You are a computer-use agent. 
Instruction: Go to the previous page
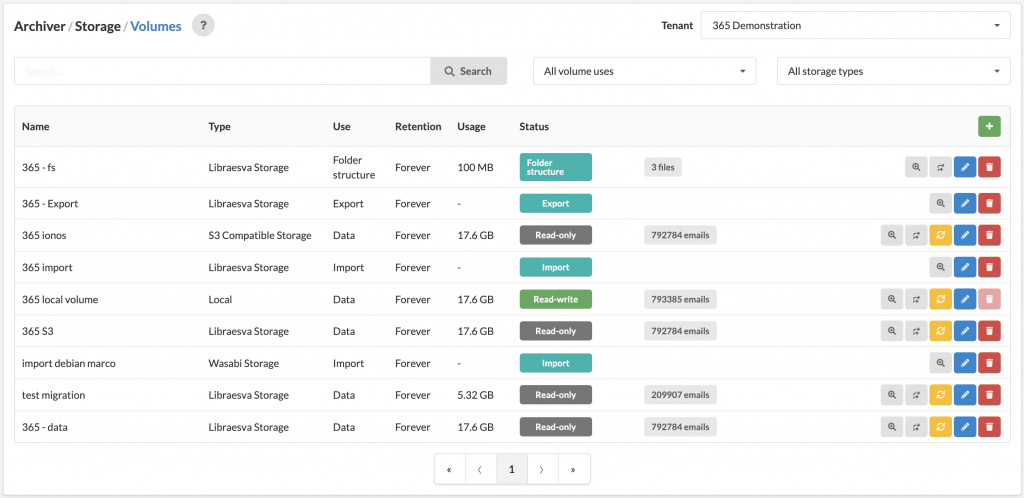481,469
